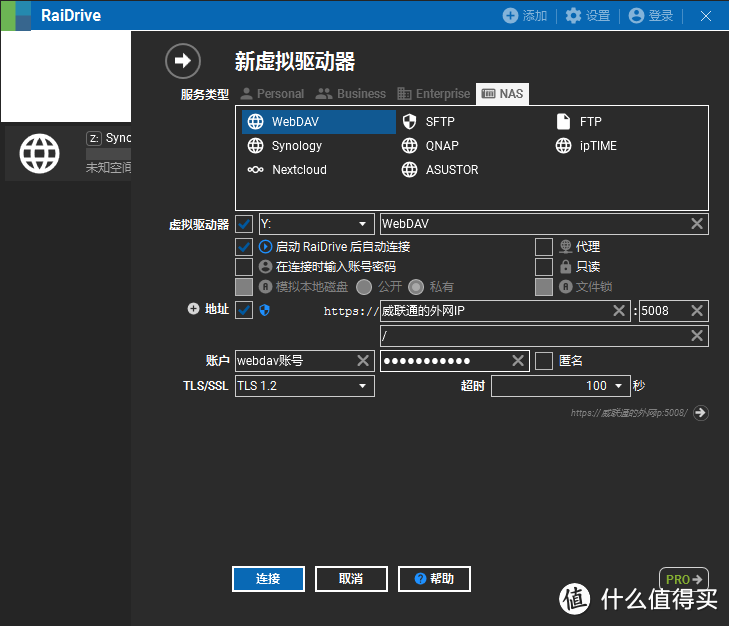Clear the password field
The height and width of the screenshot is (626, 729).
518,360
